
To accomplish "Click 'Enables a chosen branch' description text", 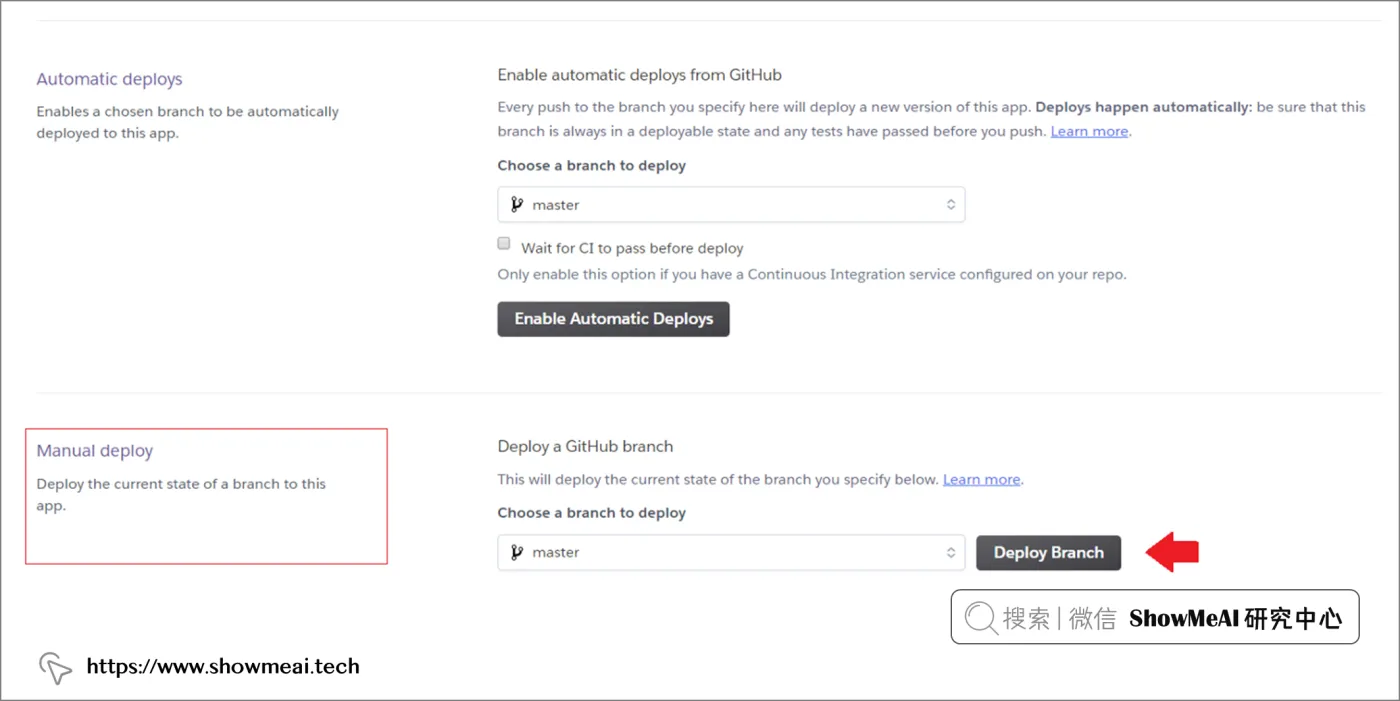I will [188, 122].
